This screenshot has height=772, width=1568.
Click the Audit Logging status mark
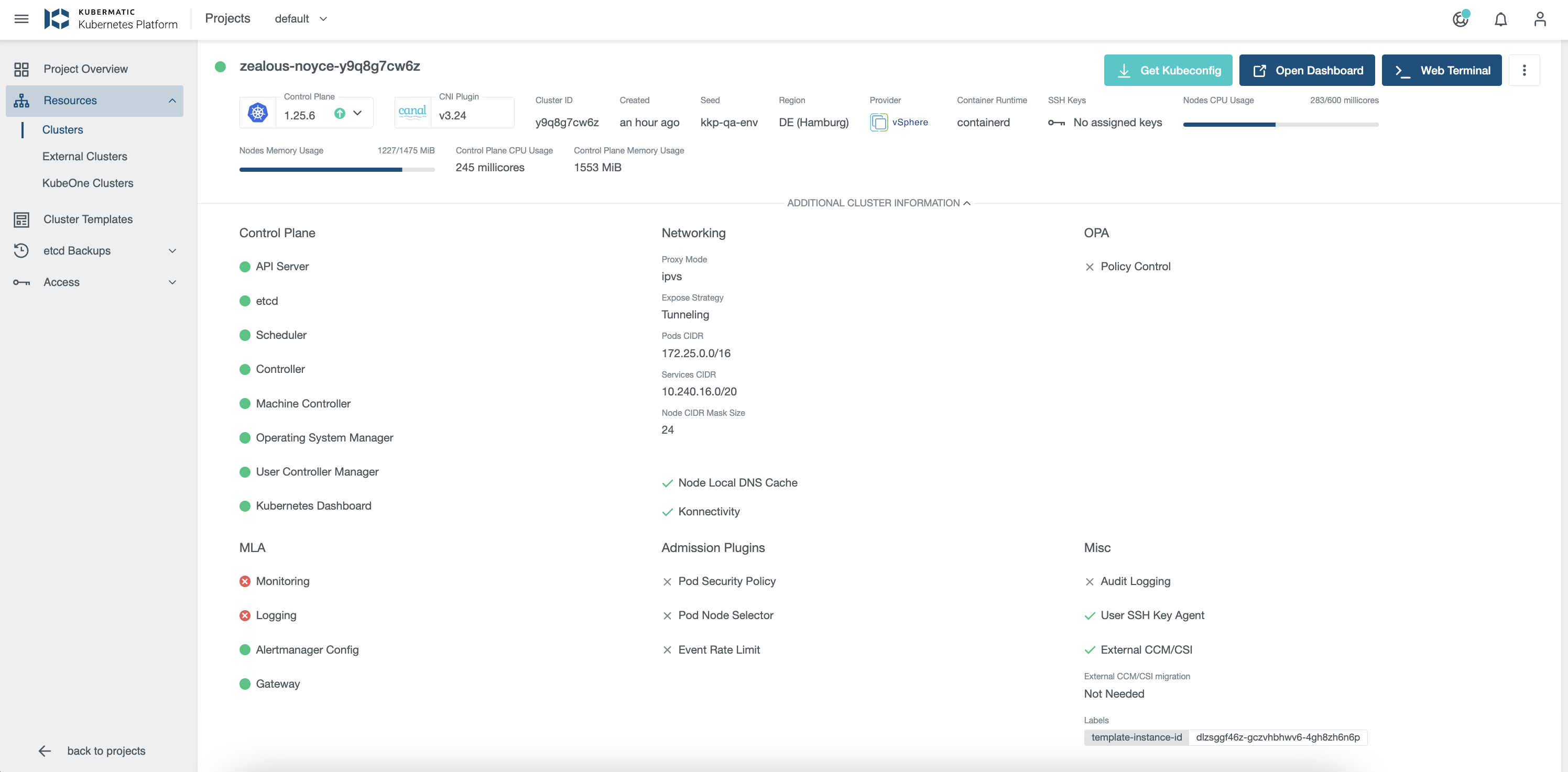[1089, 581]
